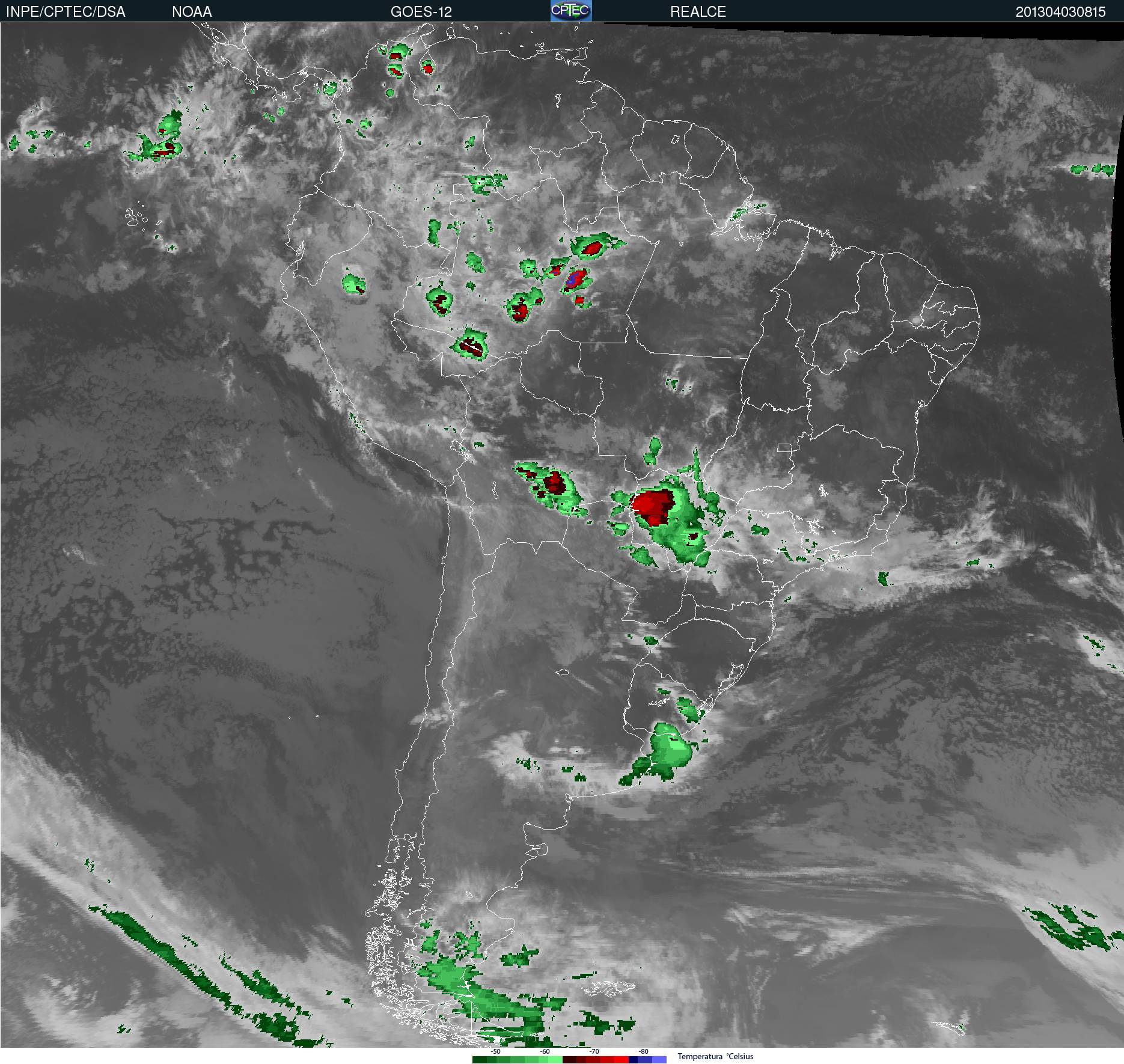Click the 201304030815 timestamp
The height and width of the screenshot is (1064, 1124).
1060,12
